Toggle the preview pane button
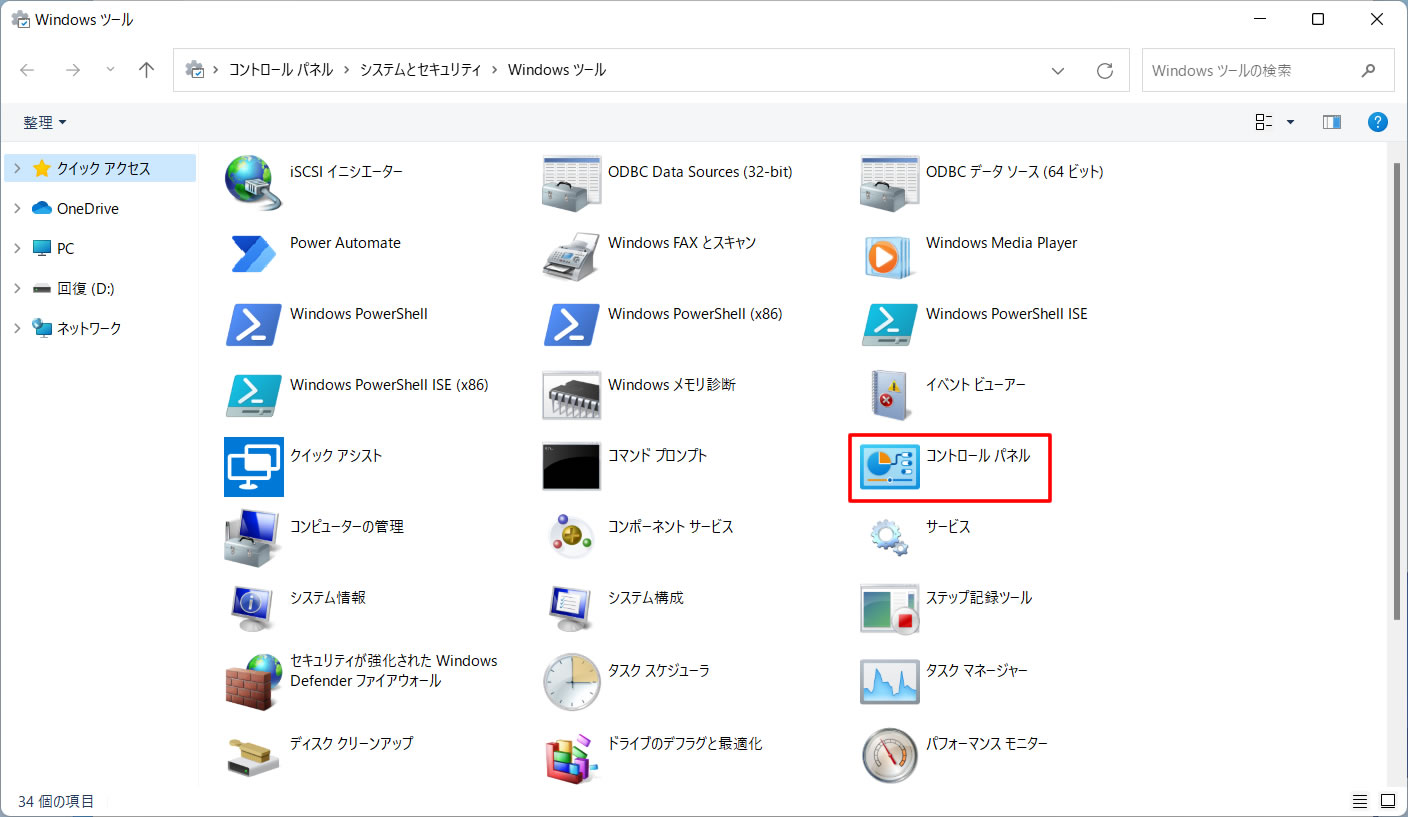The image size is (1408, 817). (1331, 122)
